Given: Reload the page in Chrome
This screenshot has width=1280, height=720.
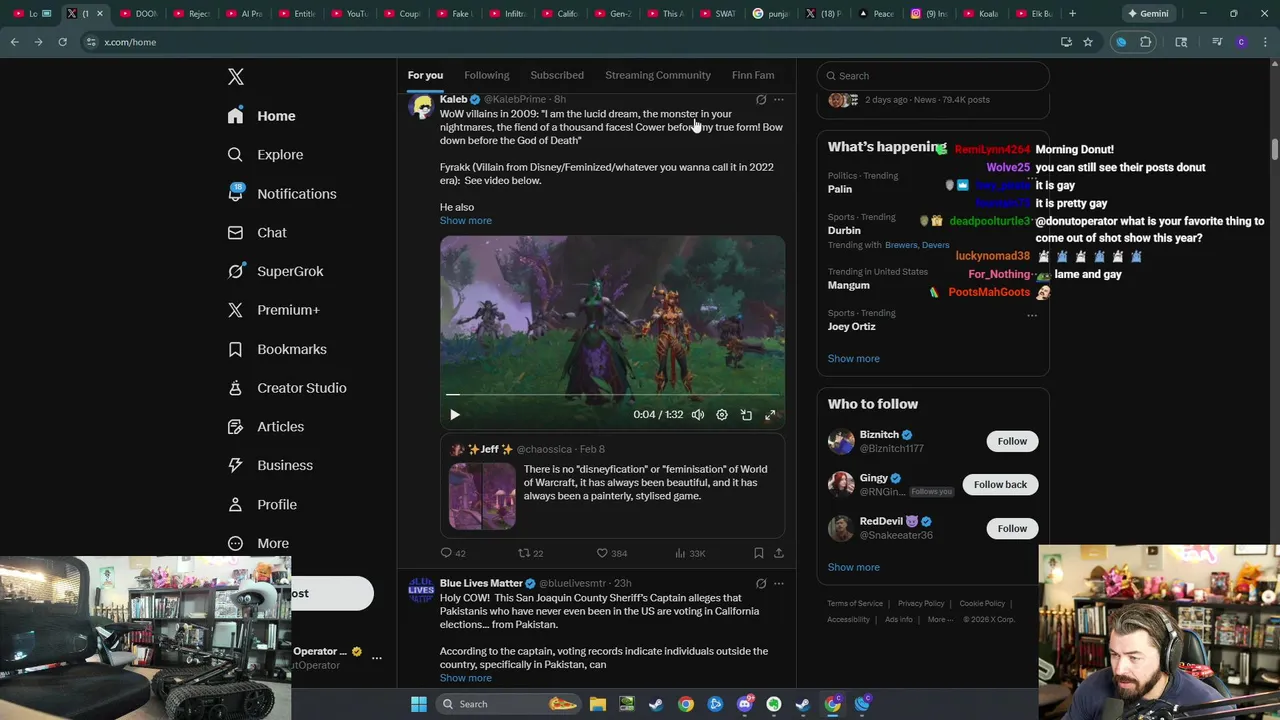Looking at the screenshot, I should click(x=62, y=42).
